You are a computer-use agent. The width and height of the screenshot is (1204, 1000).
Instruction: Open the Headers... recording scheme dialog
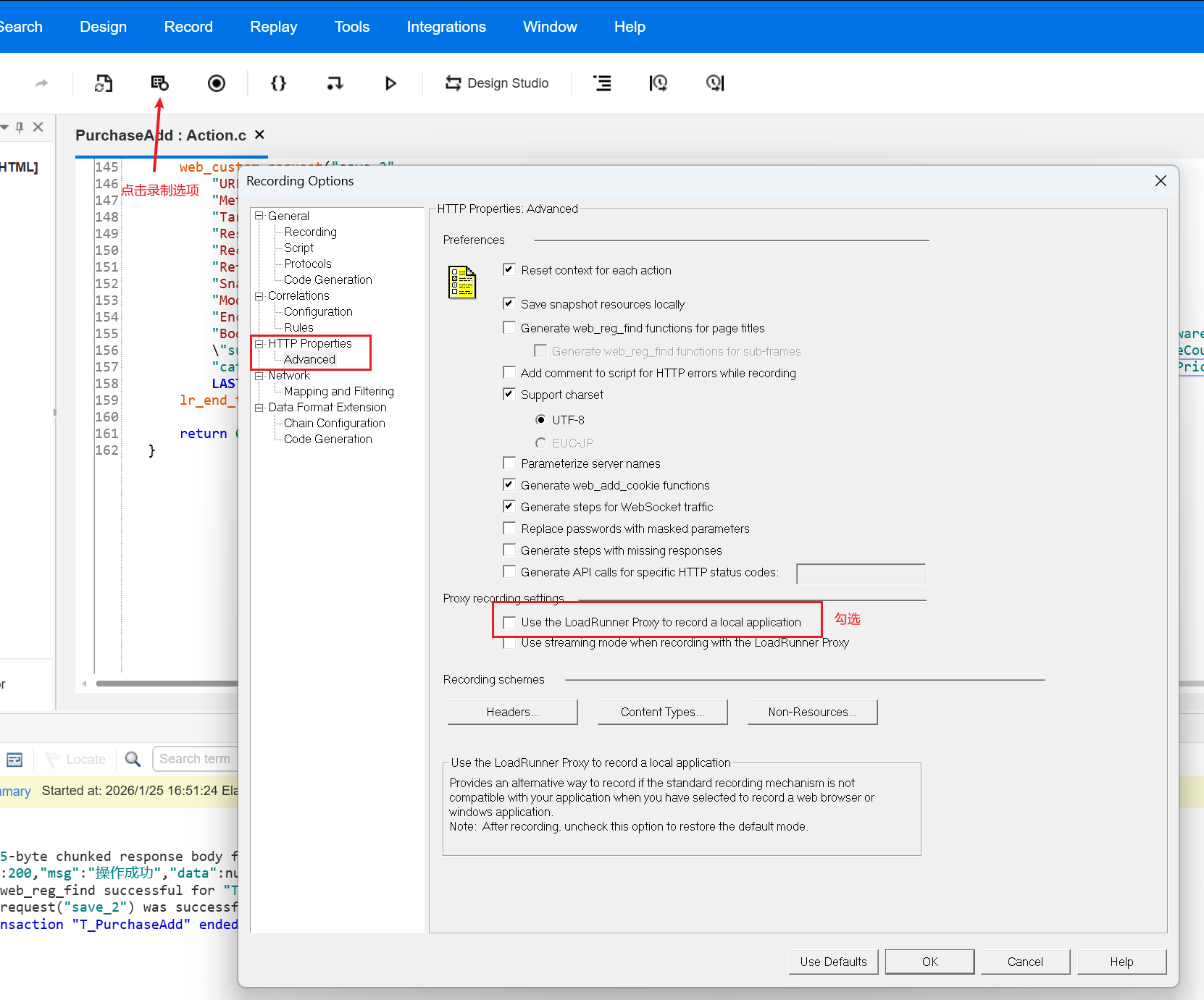[x=512, y=712]
